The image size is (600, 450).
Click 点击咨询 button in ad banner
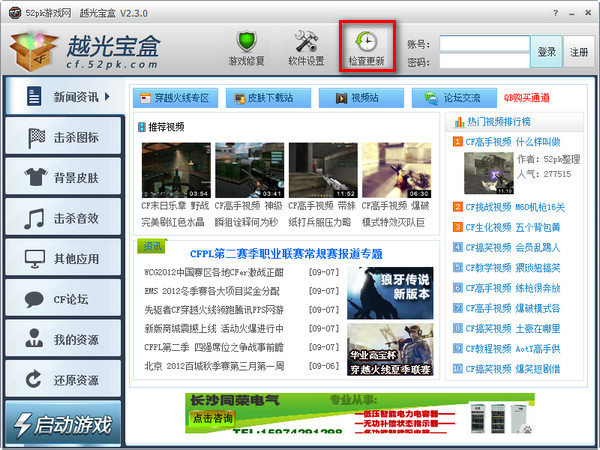pos(212,419)
